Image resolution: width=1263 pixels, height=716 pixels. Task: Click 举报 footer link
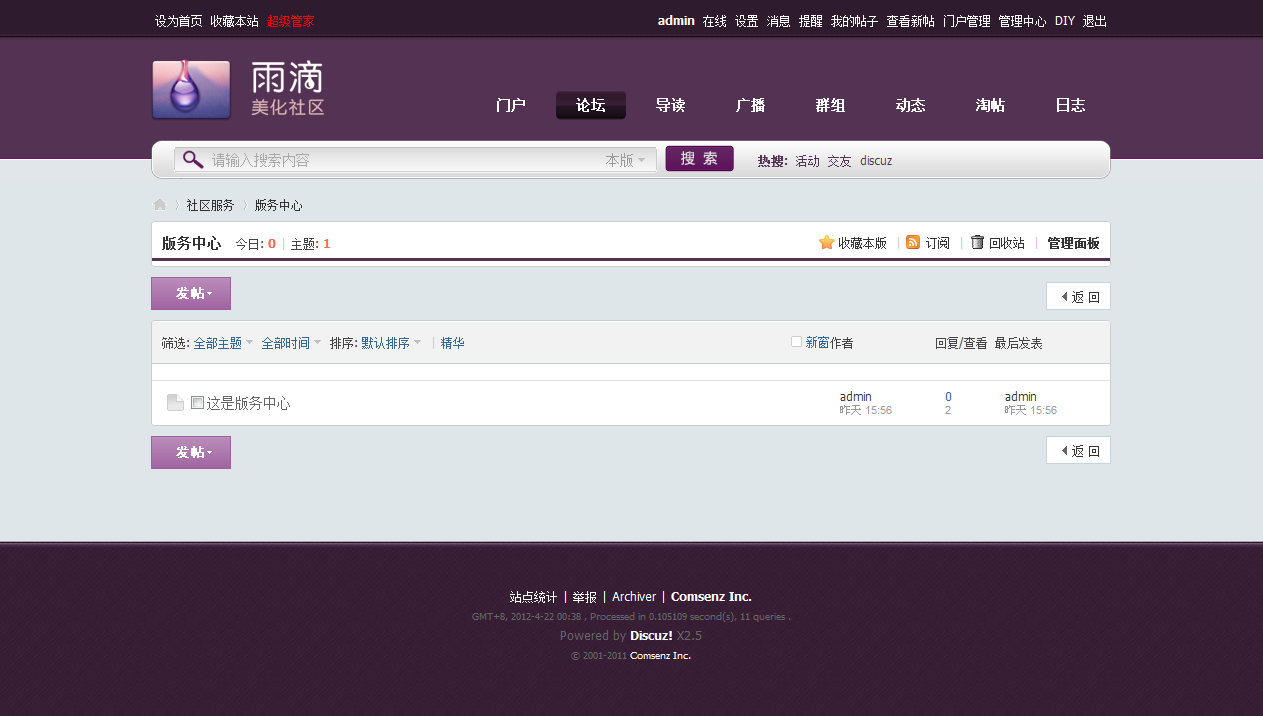pyautogui.click(x=585, y=597)
